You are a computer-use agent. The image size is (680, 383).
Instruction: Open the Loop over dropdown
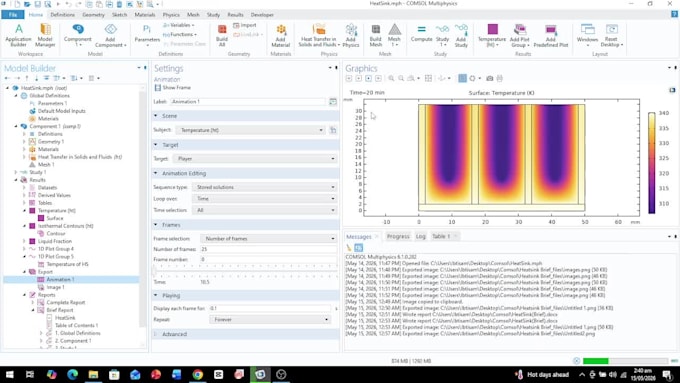pos(265,199)
